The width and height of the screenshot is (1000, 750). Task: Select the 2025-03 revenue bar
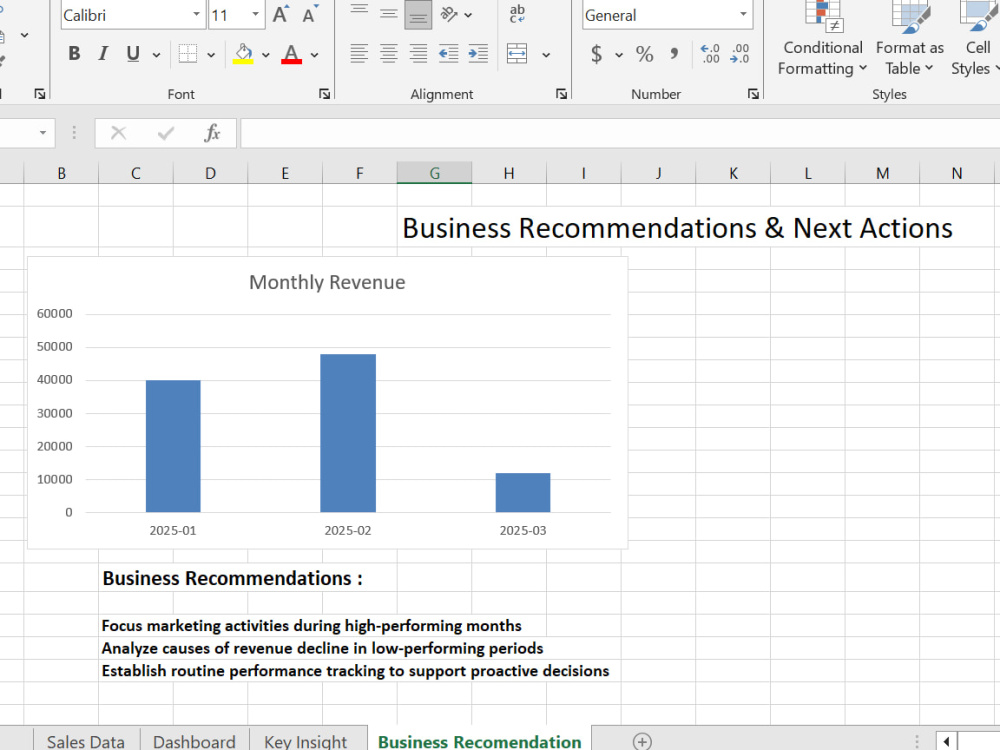tap(523, 492)
